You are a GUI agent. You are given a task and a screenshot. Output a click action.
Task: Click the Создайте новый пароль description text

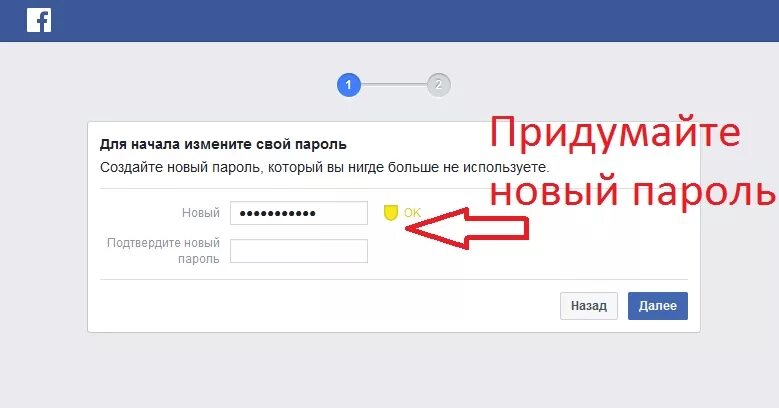coord(324,167)
